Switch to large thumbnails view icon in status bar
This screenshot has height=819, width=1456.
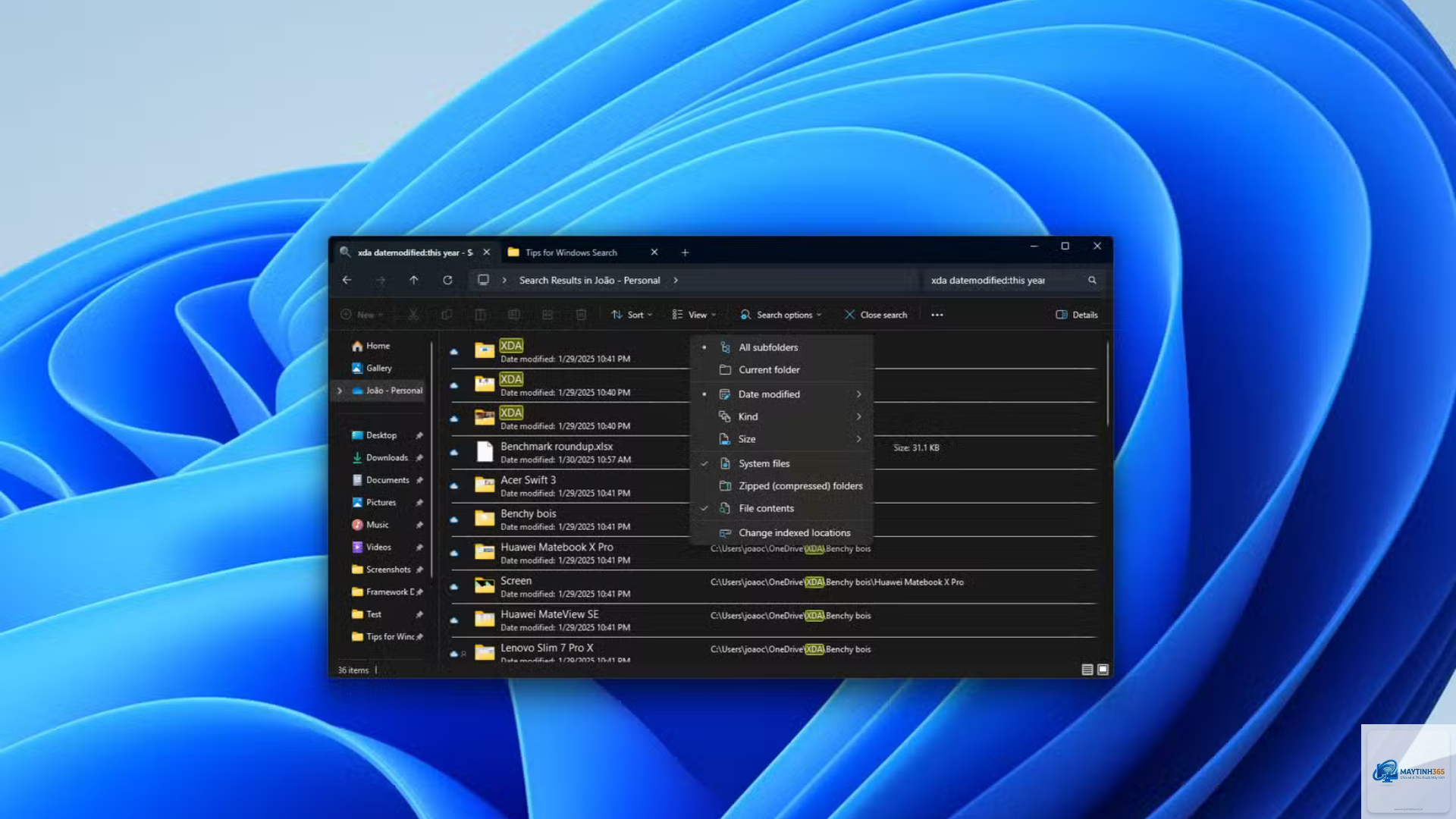point(1103,670)
